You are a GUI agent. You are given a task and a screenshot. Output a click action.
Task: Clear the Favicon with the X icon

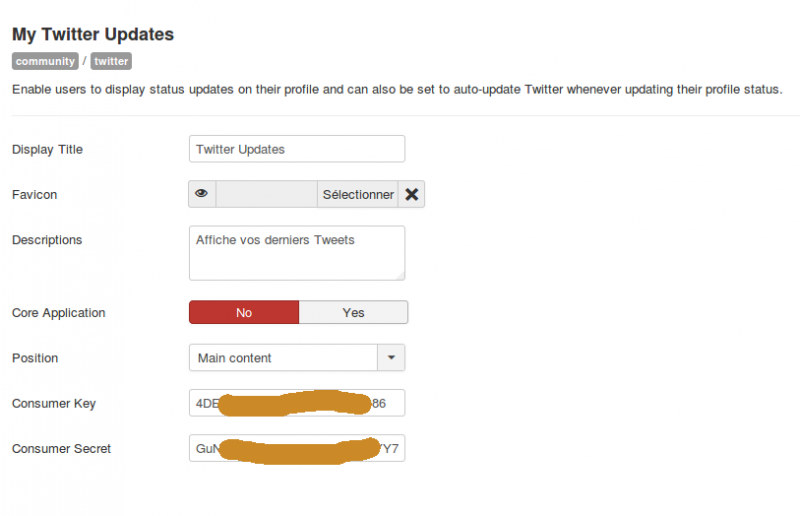click(412, 194)
